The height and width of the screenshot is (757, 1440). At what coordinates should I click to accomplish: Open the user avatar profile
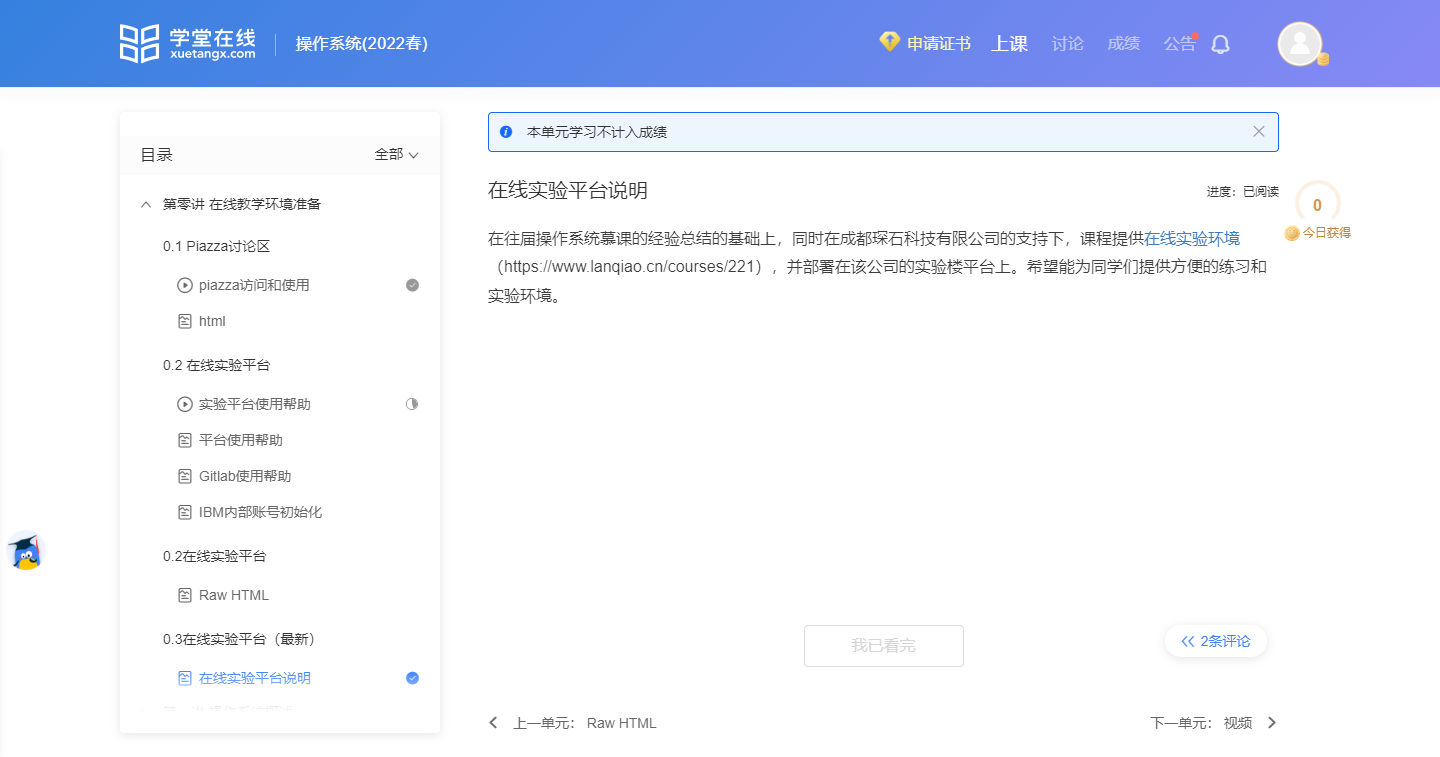(1300, 44)
